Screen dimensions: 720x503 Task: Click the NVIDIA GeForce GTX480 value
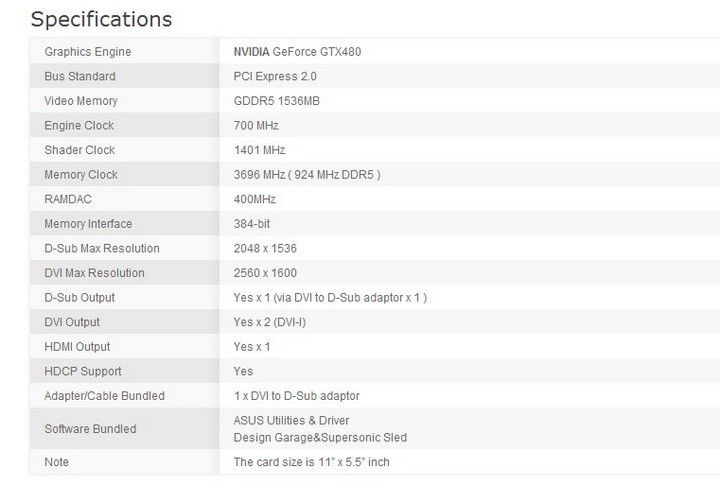[x=290, y=52]
